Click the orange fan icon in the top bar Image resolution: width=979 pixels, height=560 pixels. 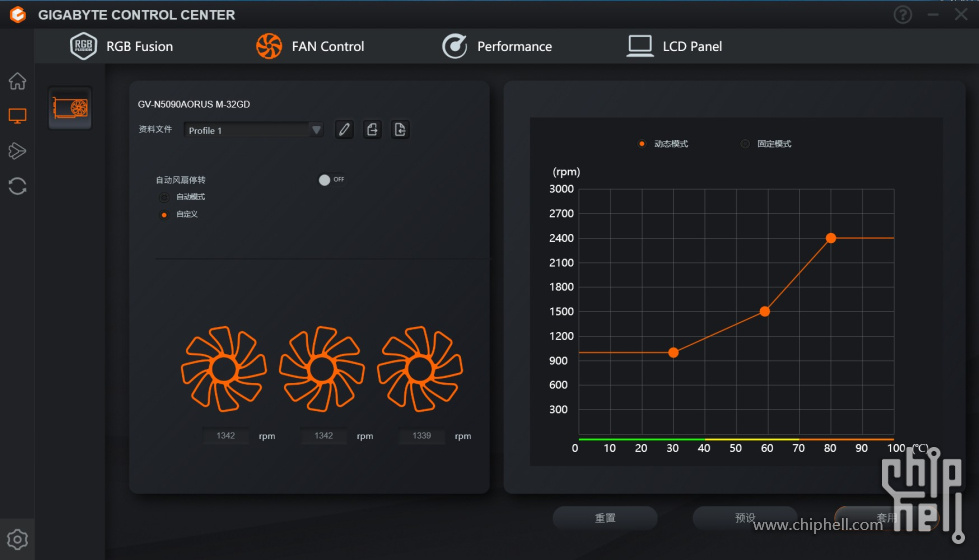pos(269,46)
